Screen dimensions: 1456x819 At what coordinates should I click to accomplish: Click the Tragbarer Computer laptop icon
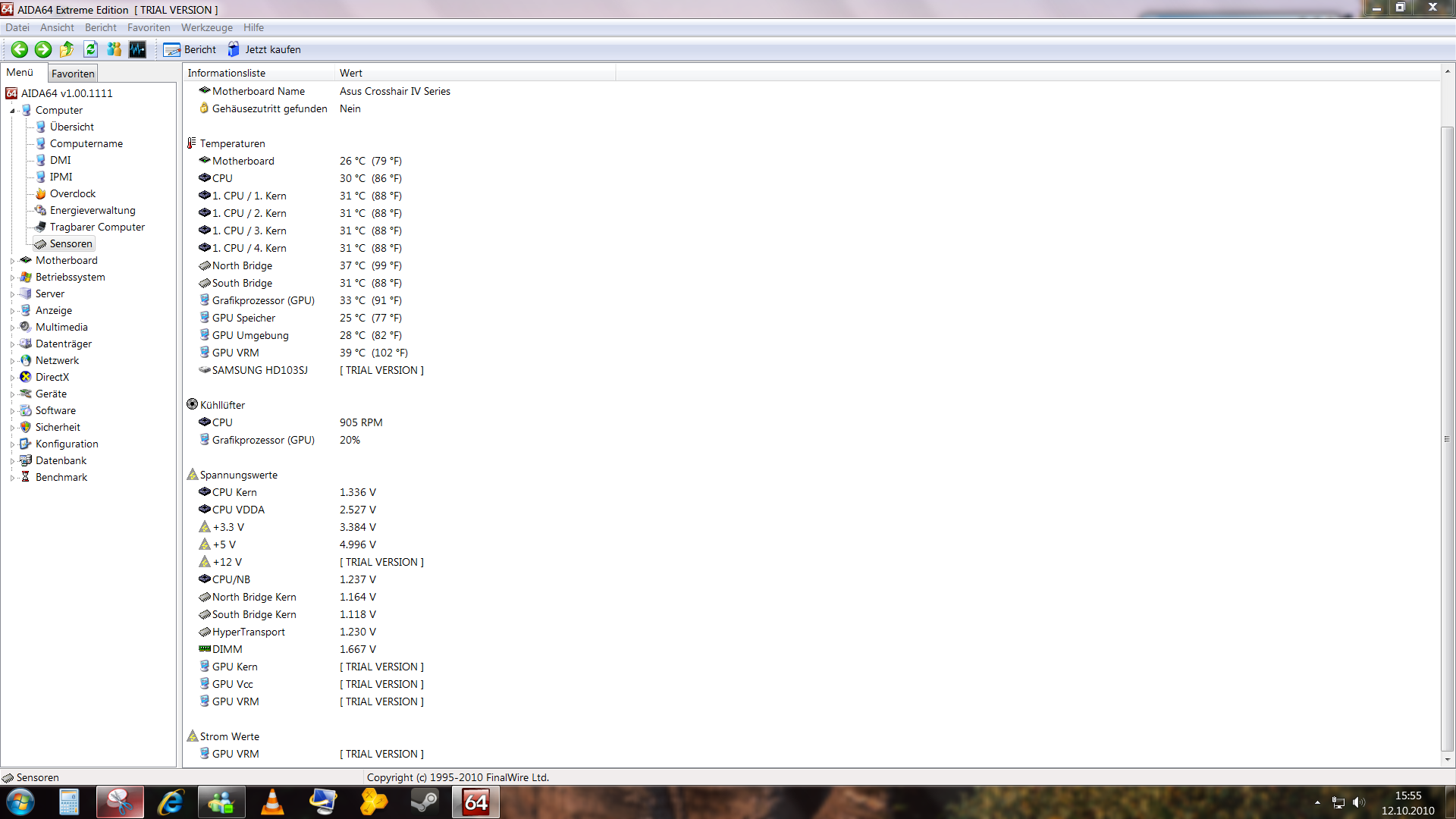tap(41, 227)
